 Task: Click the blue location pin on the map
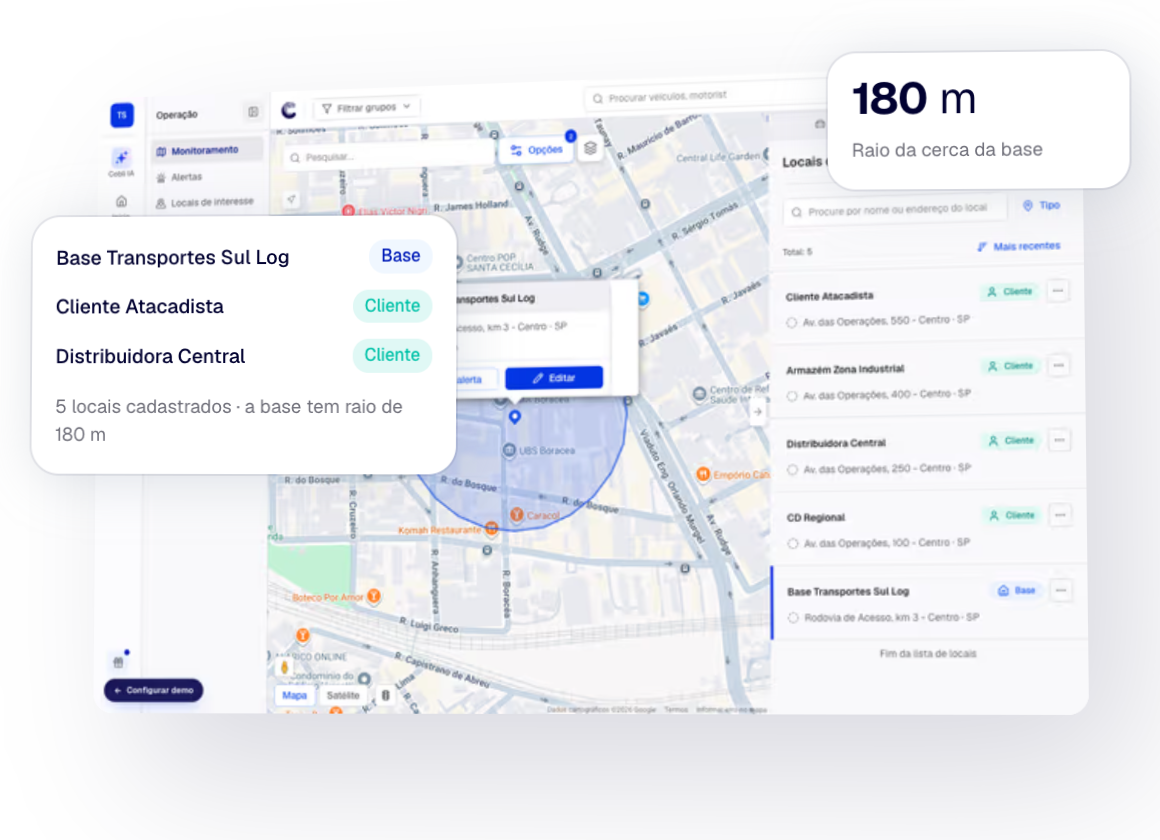pos(515,417)
